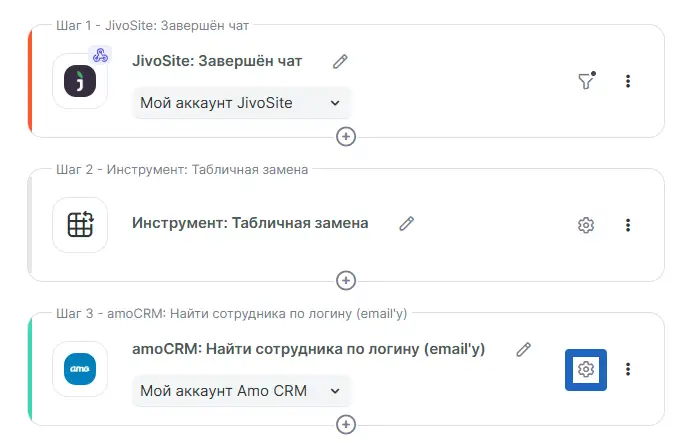Viewport: 690px width, 442px height.
Task: Add a step after amoCRM step
Action: pos(346,425)
